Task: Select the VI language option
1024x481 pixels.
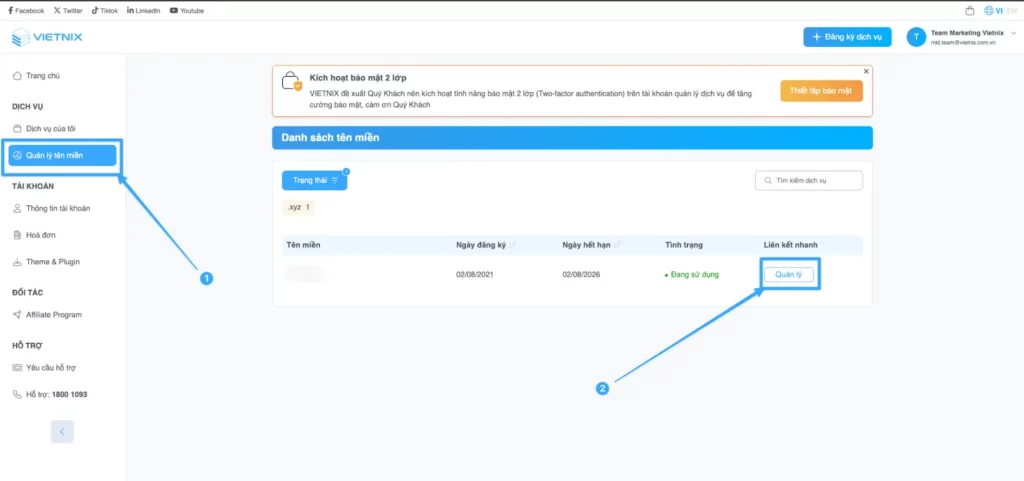Action: tap(998, 11)
